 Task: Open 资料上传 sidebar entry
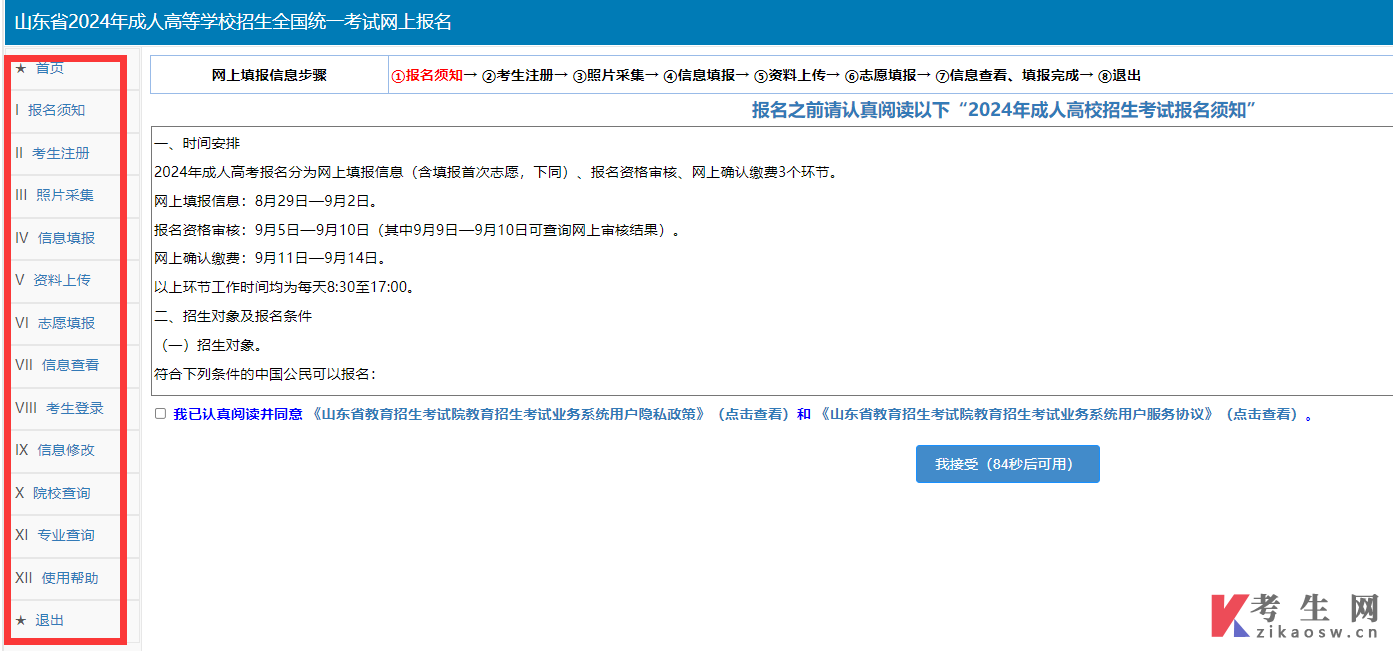coord(62,280)
